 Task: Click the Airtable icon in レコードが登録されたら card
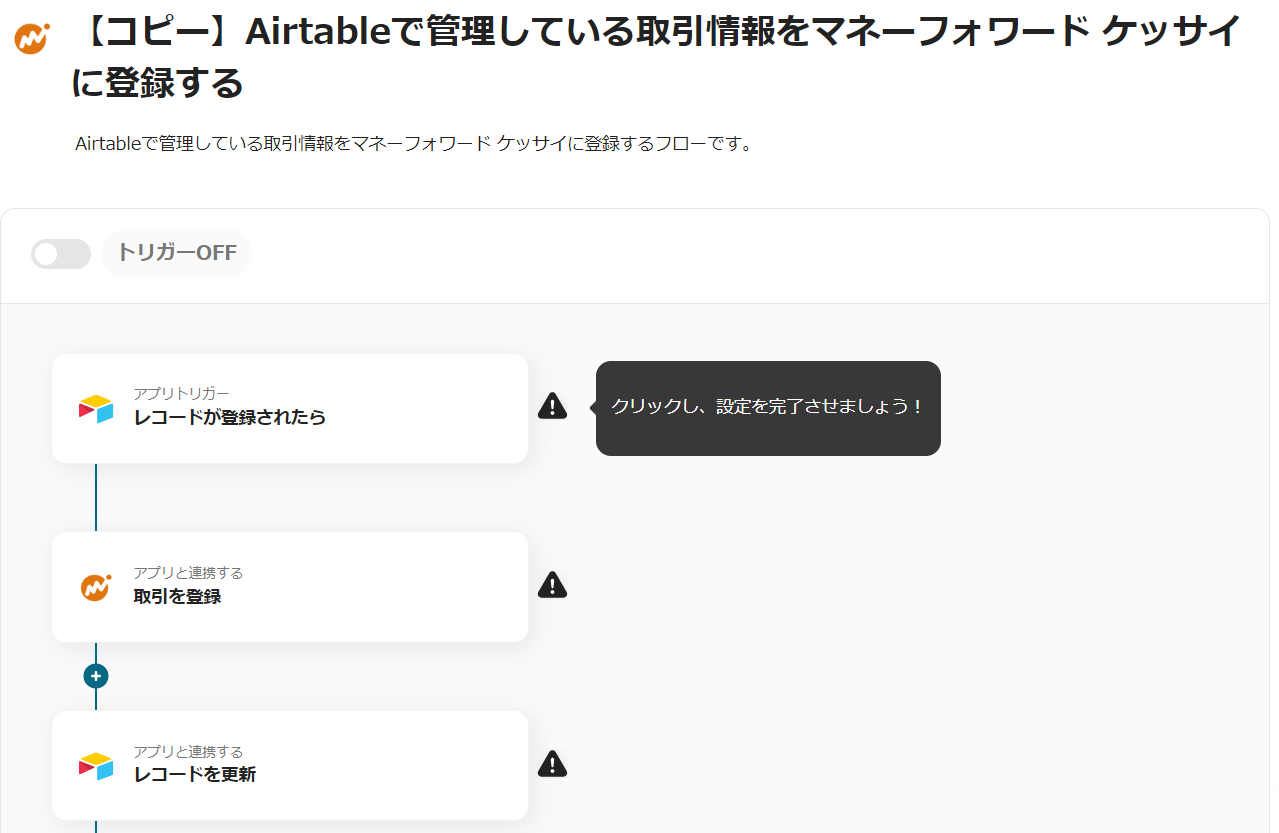coord(96,408)
